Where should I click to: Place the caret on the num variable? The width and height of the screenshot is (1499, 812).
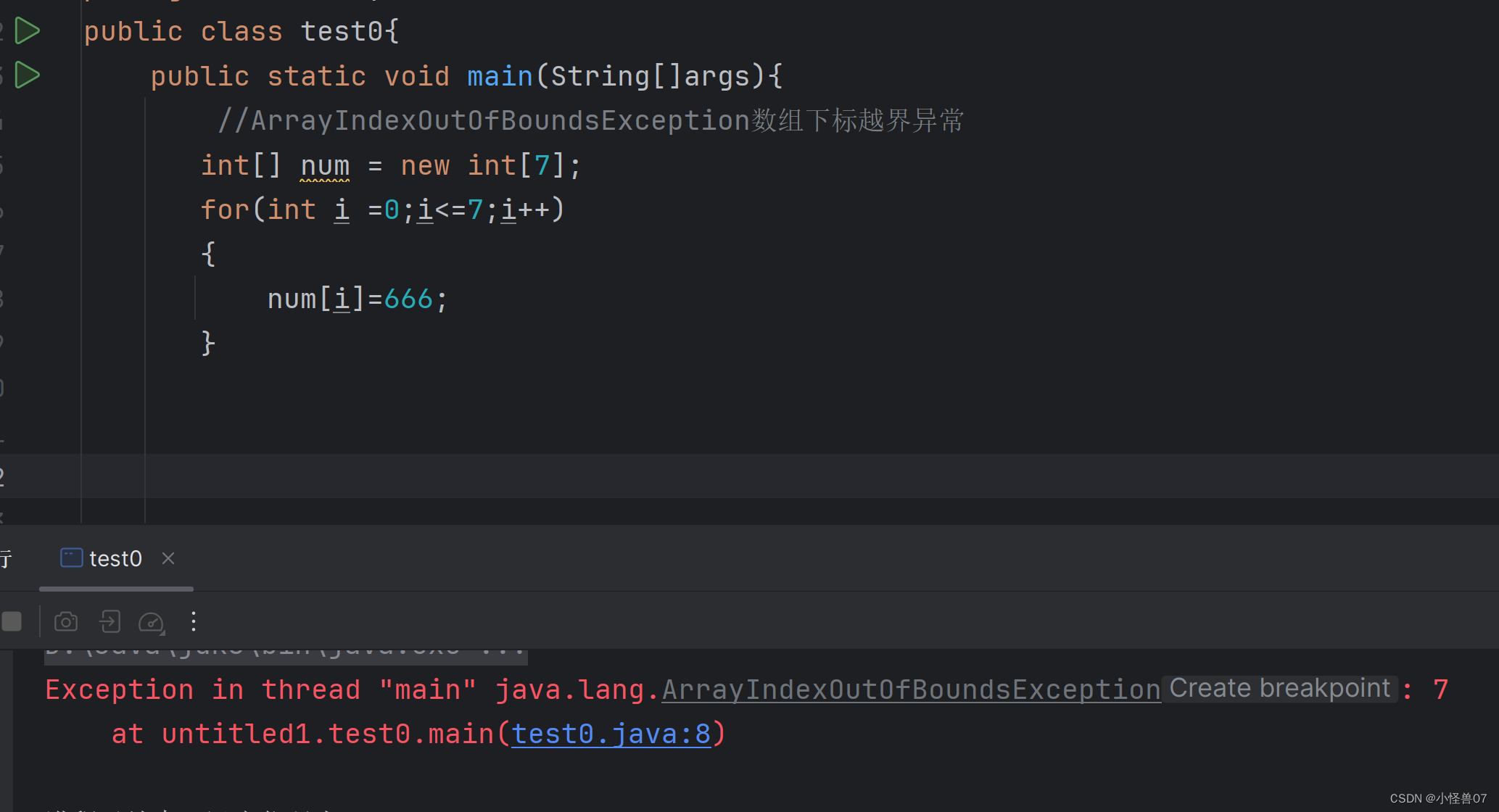[x=324, y=165]
